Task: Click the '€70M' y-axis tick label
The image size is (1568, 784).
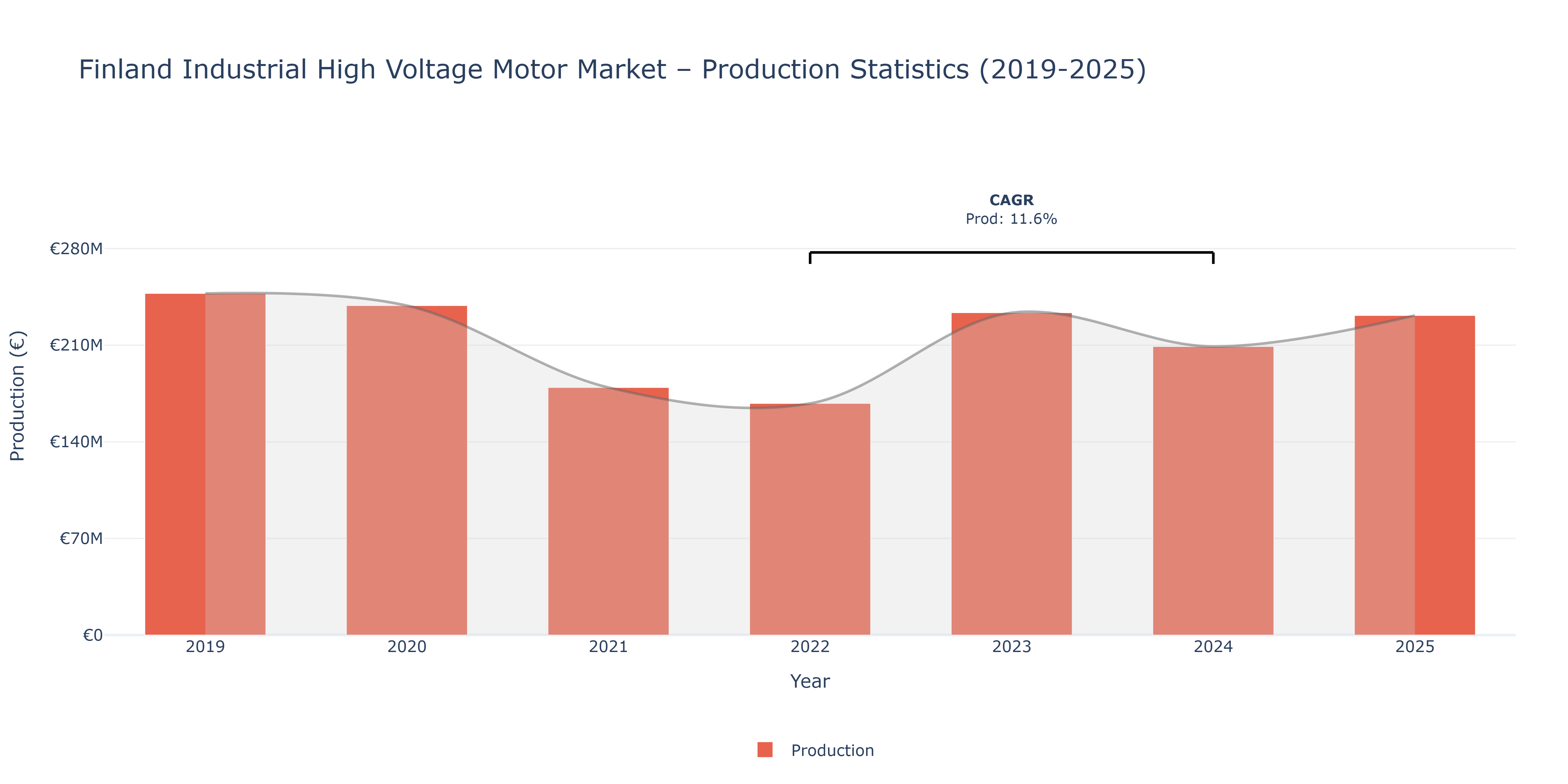Action: 81,538
